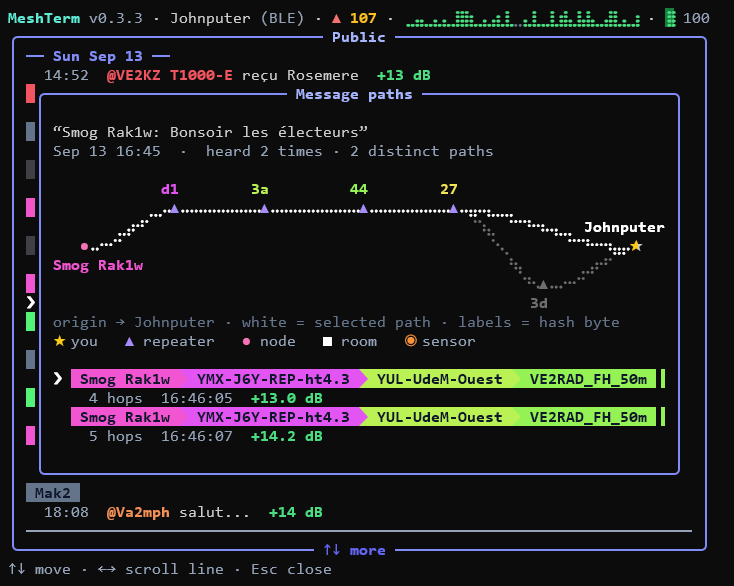Image resolution: width=734 pixels, height=586 pixels.
Task: Click the '+14 dB' value in Mak2 message
Action: (x=295, y=513)
